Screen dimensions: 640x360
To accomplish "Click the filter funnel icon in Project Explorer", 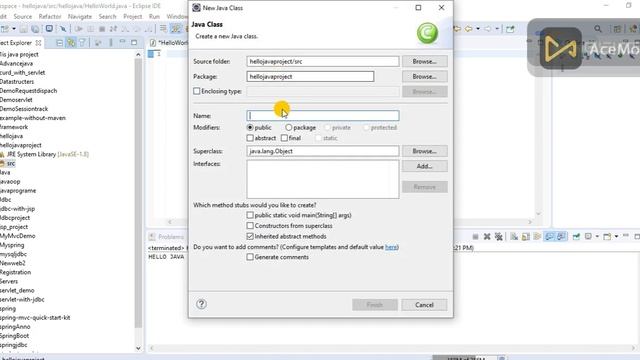I will click(x=82, y=43).
